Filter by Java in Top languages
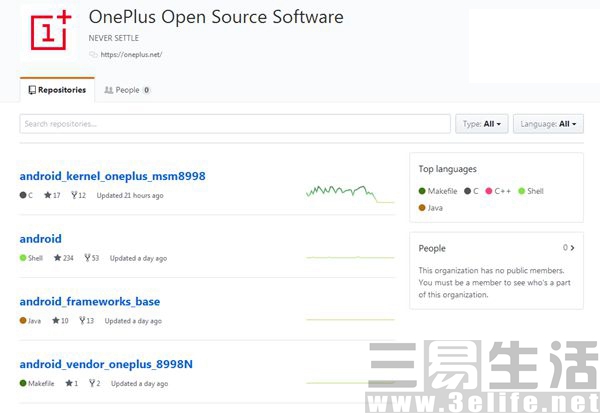The height and width of the screenshot is (413, 600). click(x=430, y=208)
